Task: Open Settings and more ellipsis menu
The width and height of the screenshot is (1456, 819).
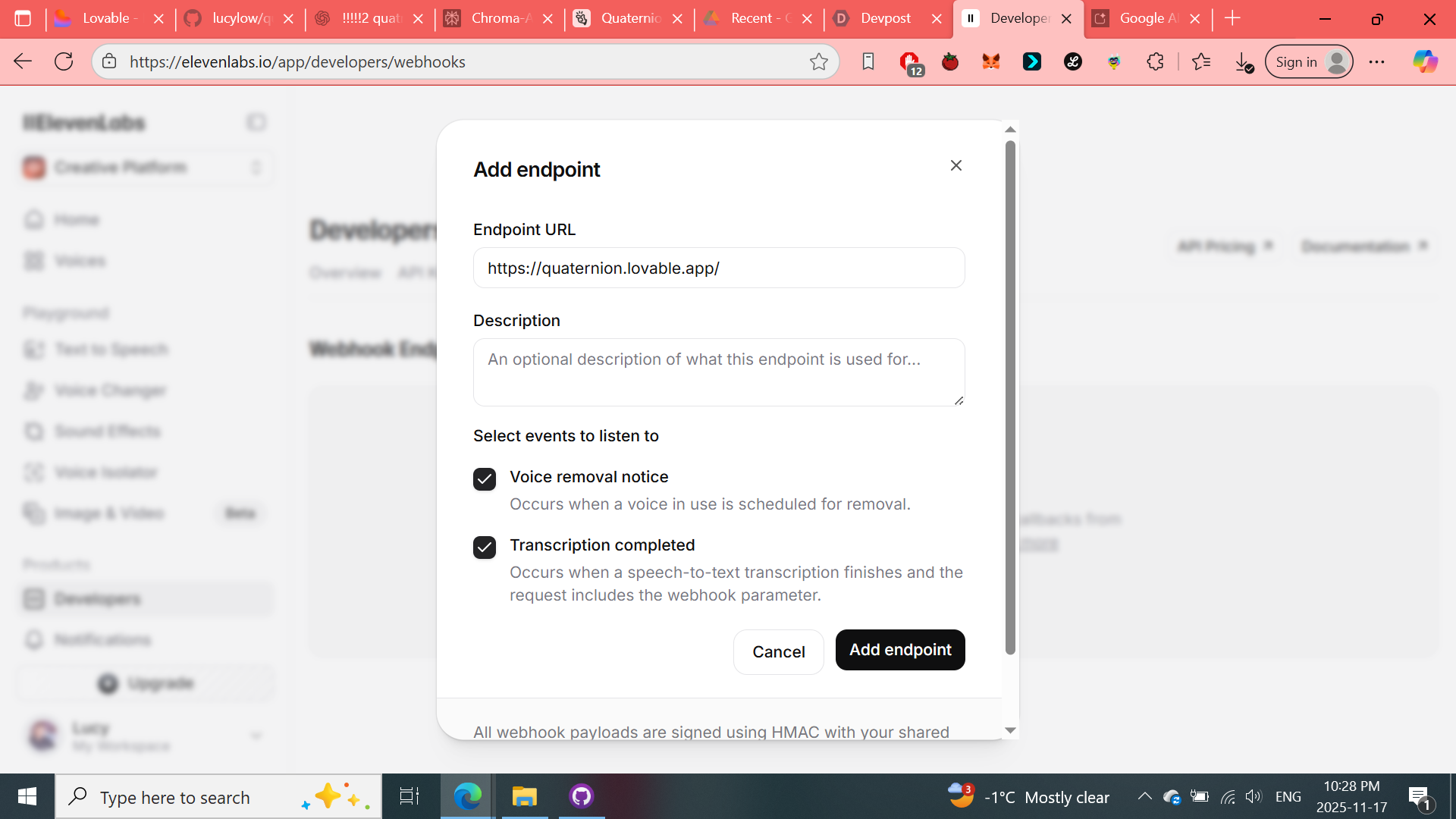Action: (x=1376, y=61)
